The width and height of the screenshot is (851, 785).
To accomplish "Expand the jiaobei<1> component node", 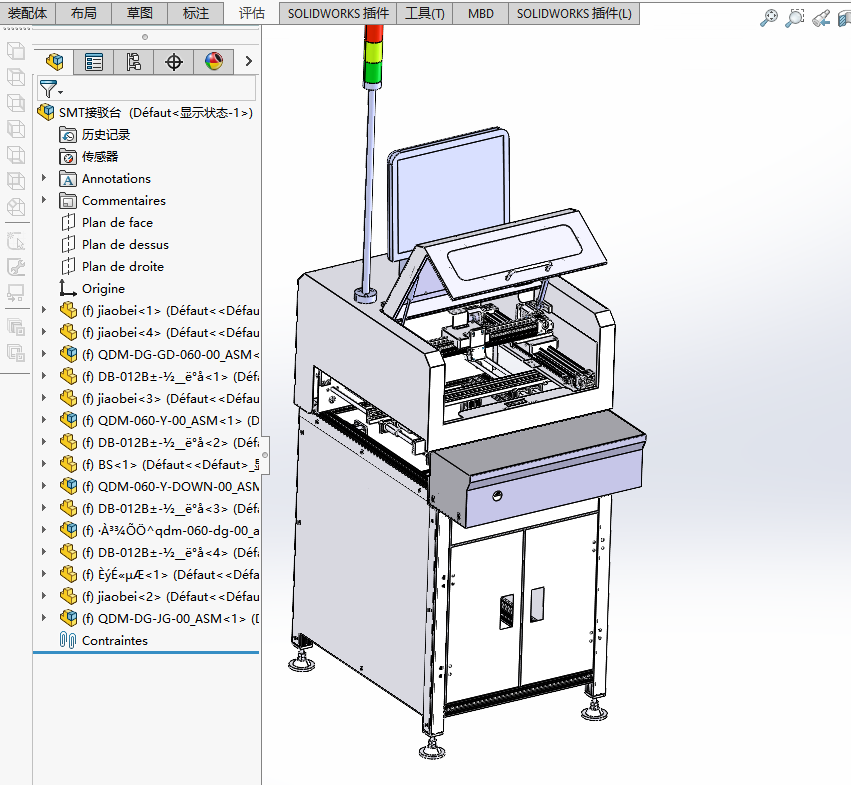I will [44, 311].
